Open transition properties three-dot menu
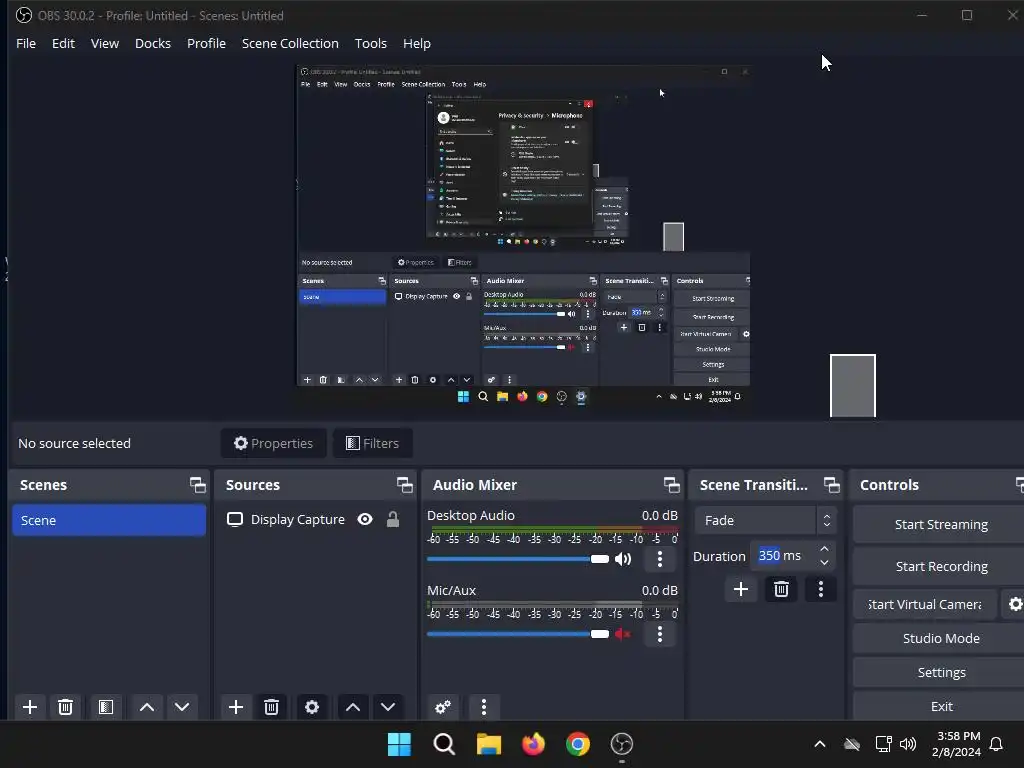 [x=821, y=589]
